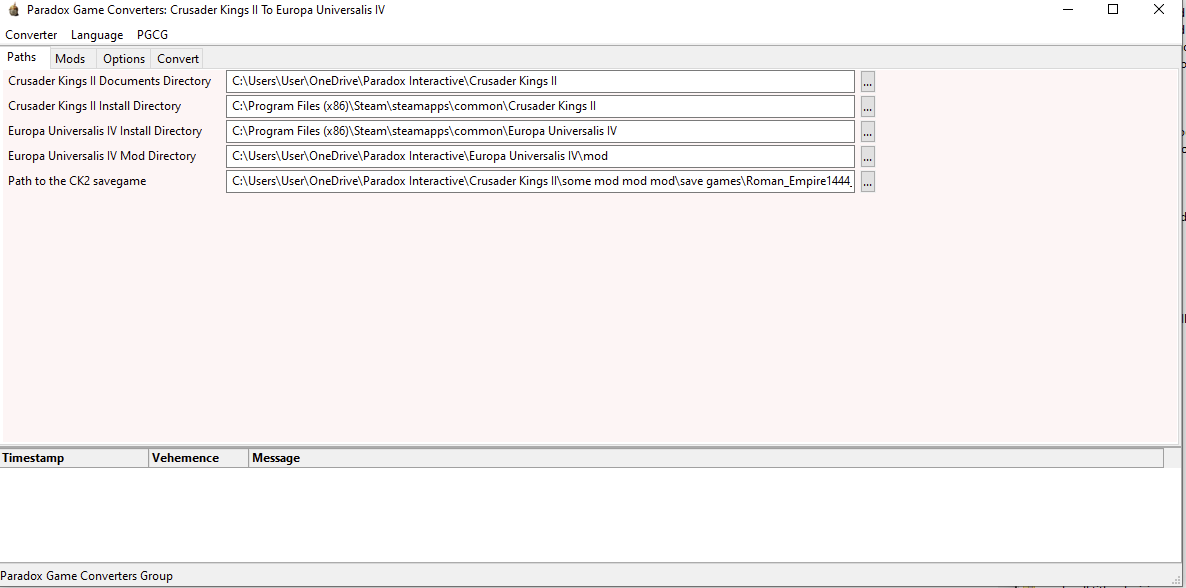This screenshot has width=1186, height=588.
Task: Click the CK2 Install Directory path field
Action: click(x=540, y=106)
